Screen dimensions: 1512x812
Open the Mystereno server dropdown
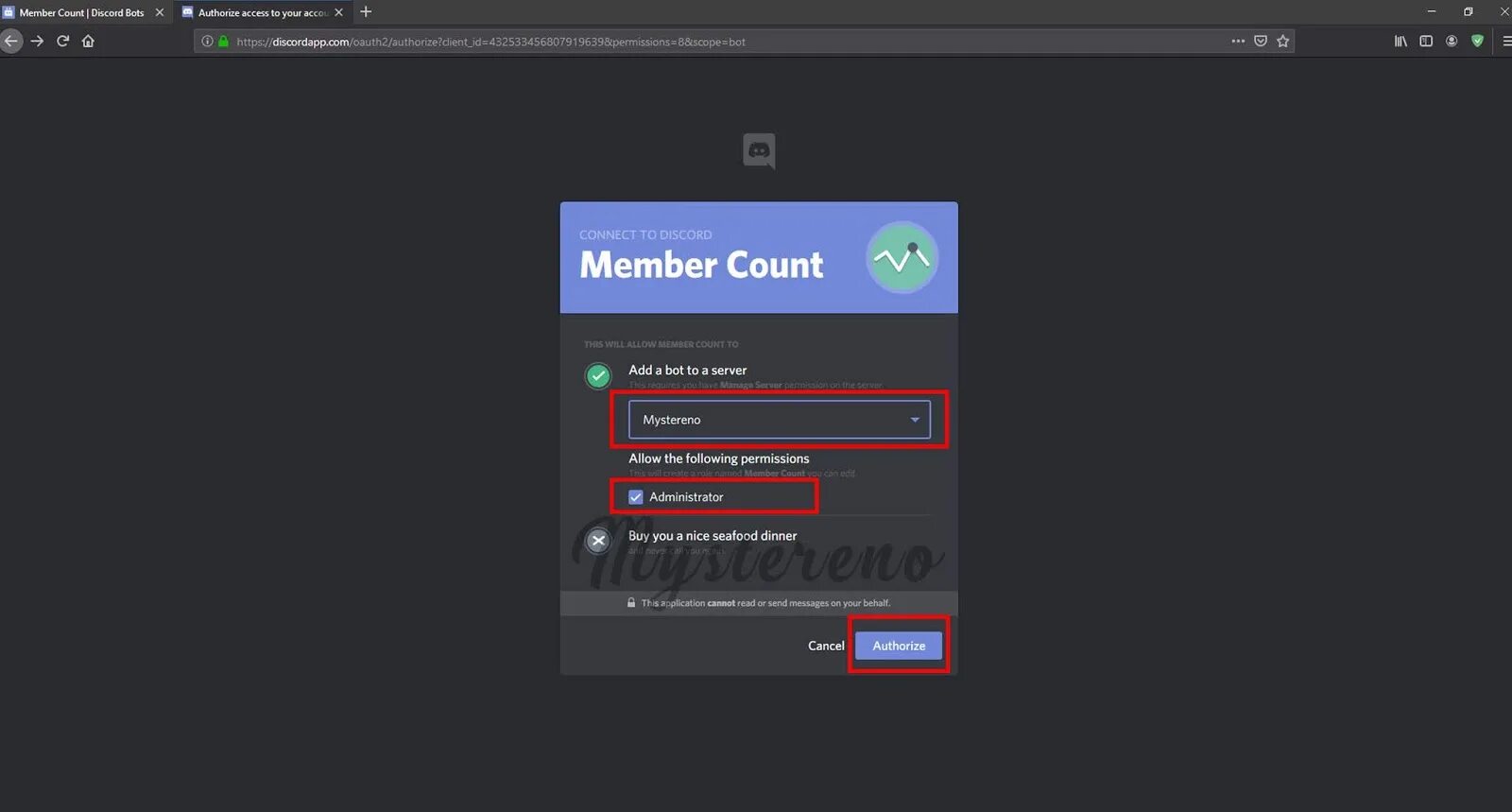point(780,420)
